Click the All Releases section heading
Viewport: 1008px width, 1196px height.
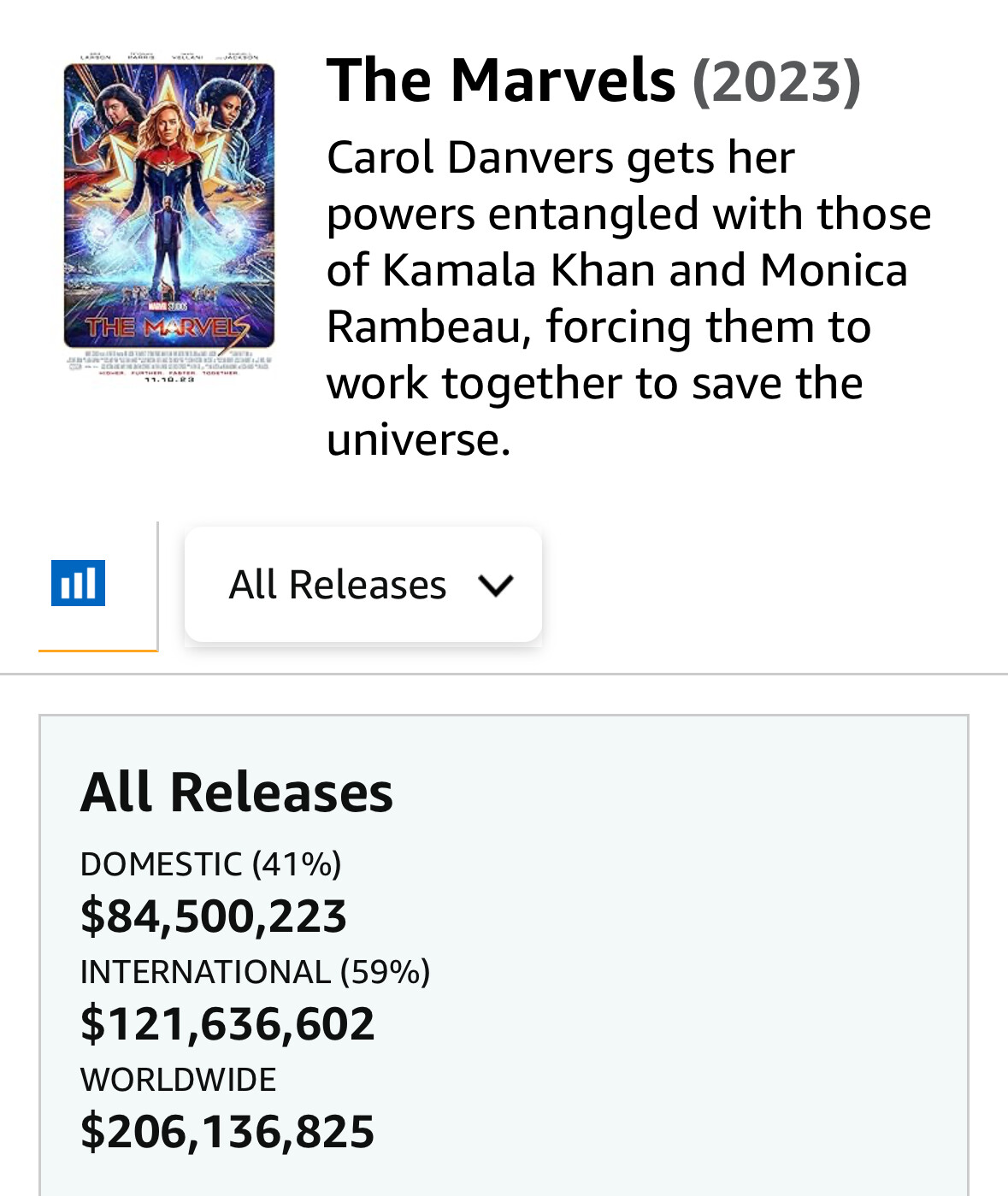237,792
